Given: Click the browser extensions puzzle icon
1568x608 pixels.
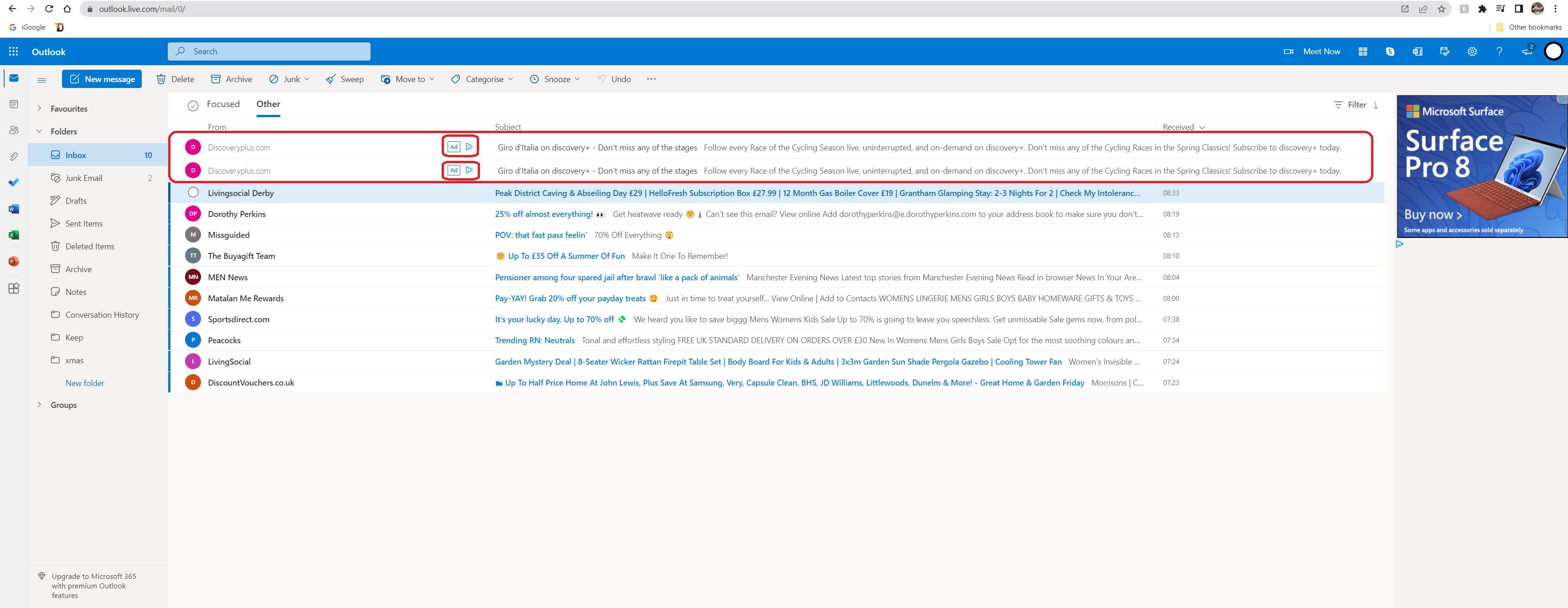Looking at the screenshot, I should [x=1482, y=9].
